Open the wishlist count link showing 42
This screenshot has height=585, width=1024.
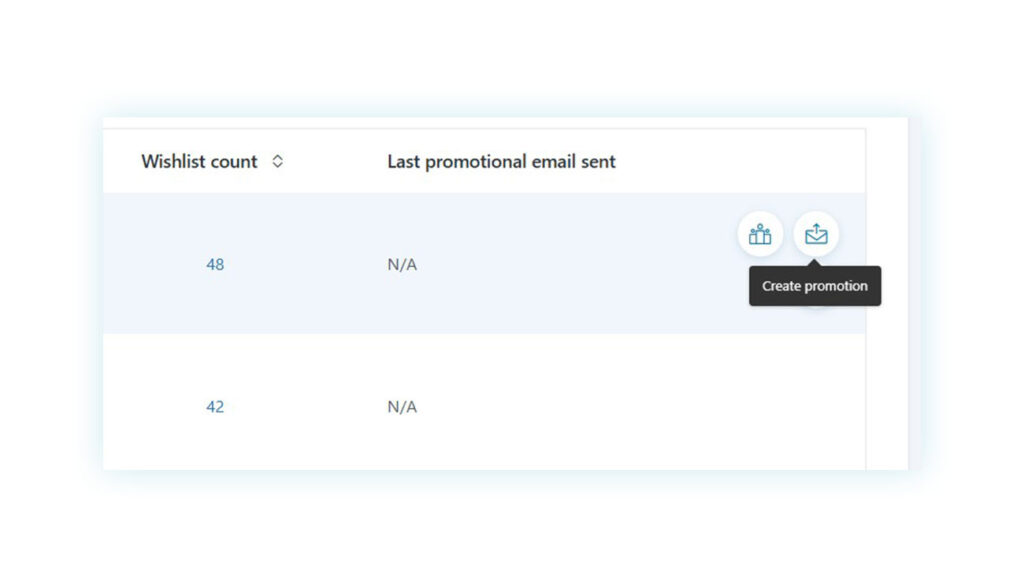coord(215,406)
